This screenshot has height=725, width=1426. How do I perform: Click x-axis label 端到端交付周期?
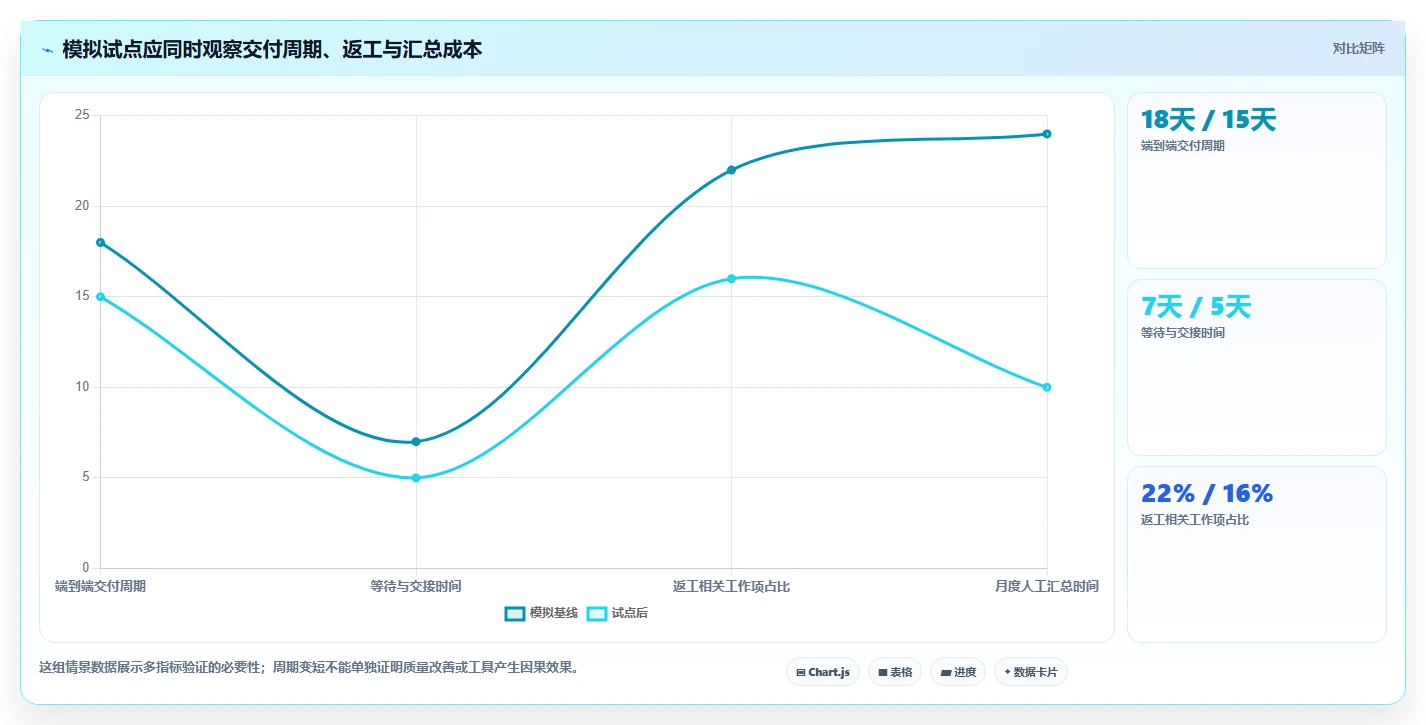(100, 586)
